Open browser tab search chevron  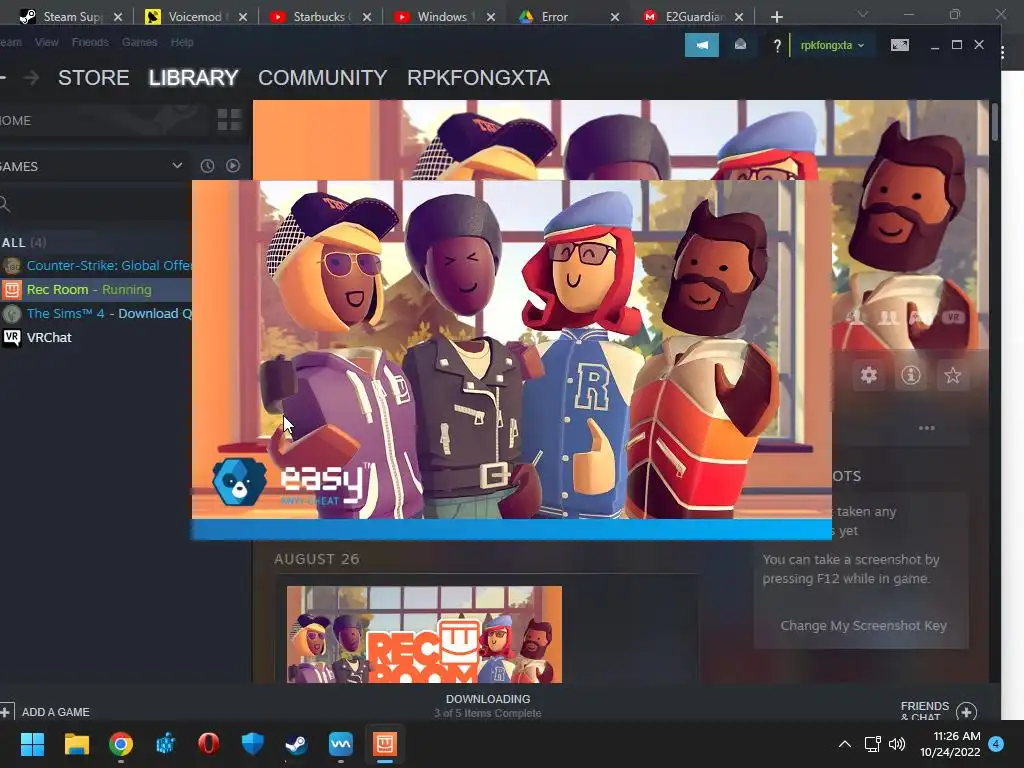click(863, 14)
